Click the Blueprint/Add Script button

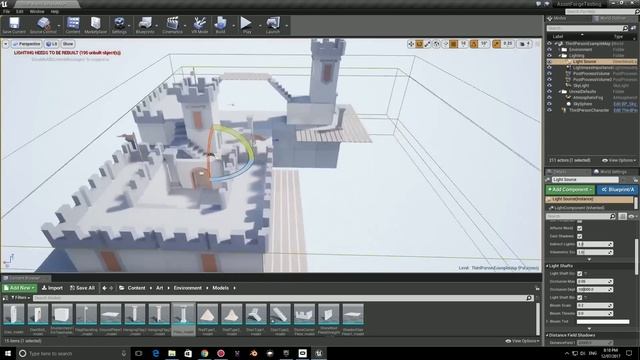coord(618,189)
